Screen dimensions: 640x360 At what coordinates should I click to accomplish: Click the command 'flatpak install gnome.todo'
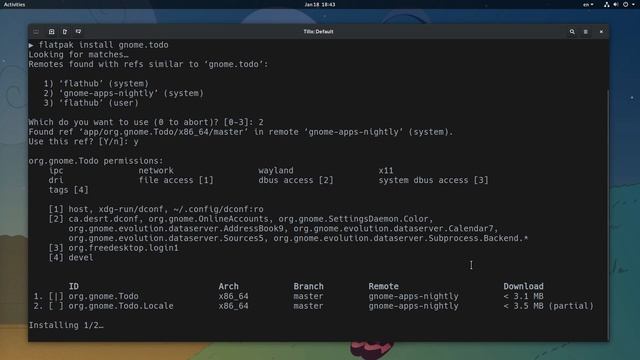[103, 45]
